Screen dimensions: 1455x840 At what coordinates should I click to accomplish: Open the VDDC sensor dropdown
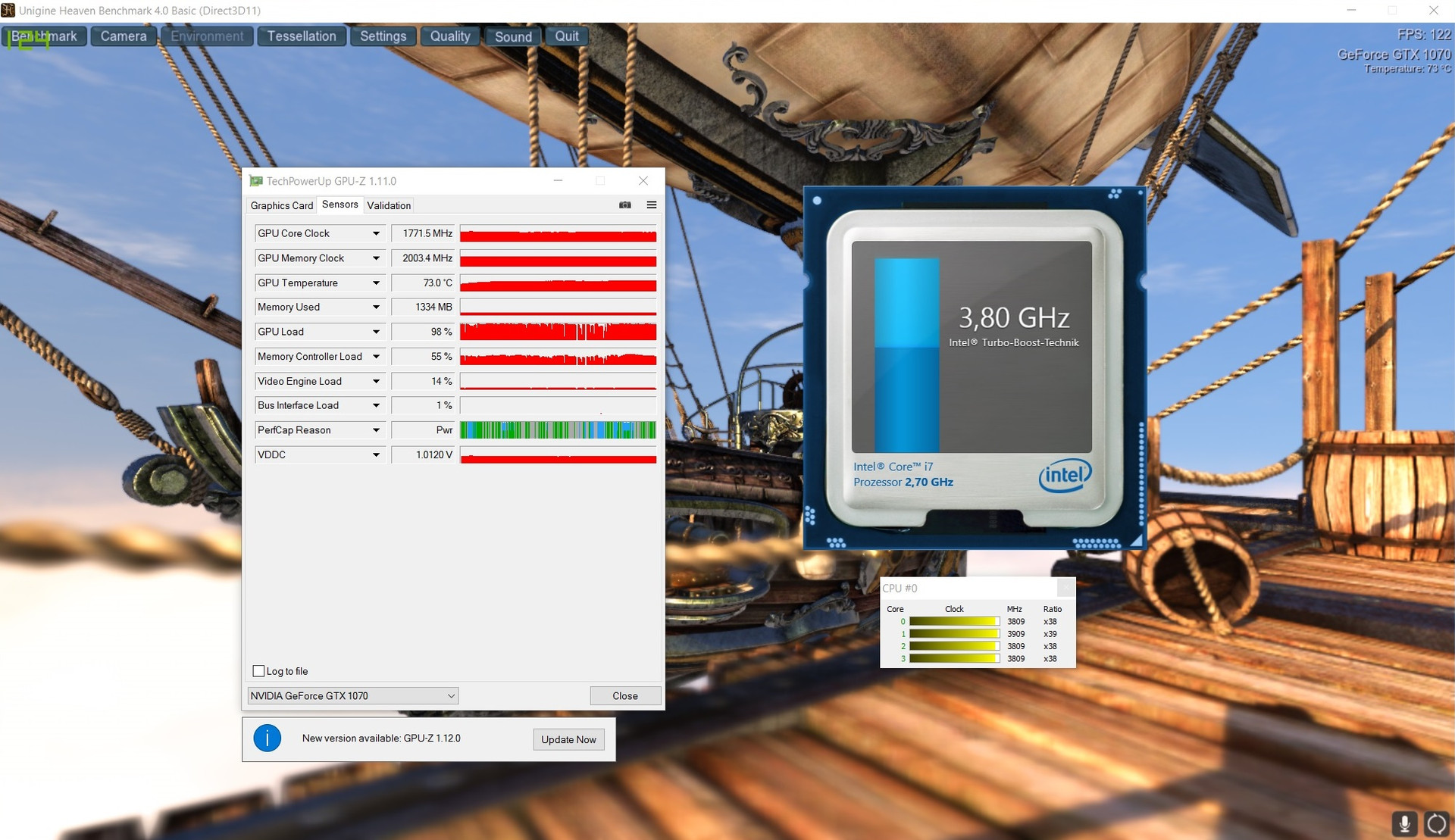click(376, 455)
